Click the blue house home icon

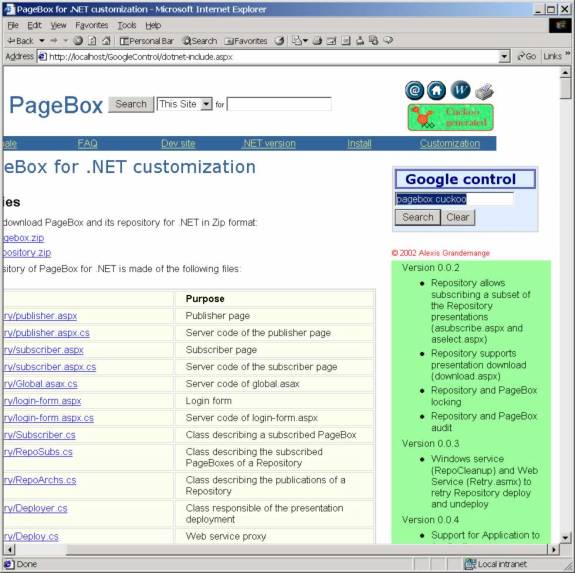(x=436, y=91)
